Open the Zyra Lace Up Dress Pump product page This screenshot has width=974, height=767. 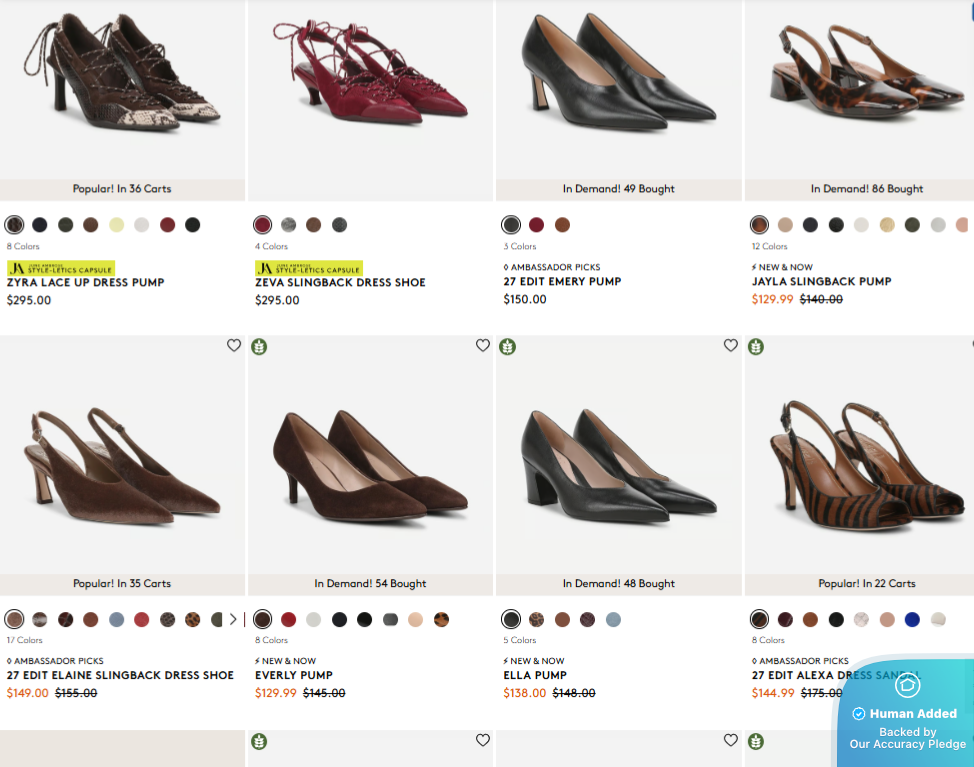(x=86, y=283)
